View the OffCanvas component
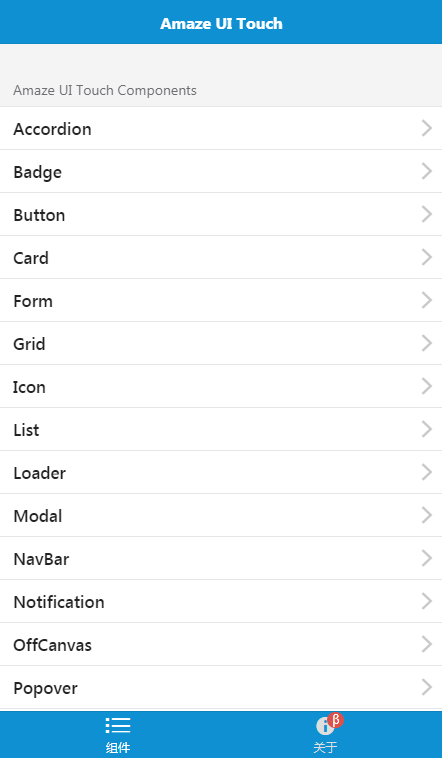Image resolution: width=442 pixels, height=758 pixels. click(221, 644)
